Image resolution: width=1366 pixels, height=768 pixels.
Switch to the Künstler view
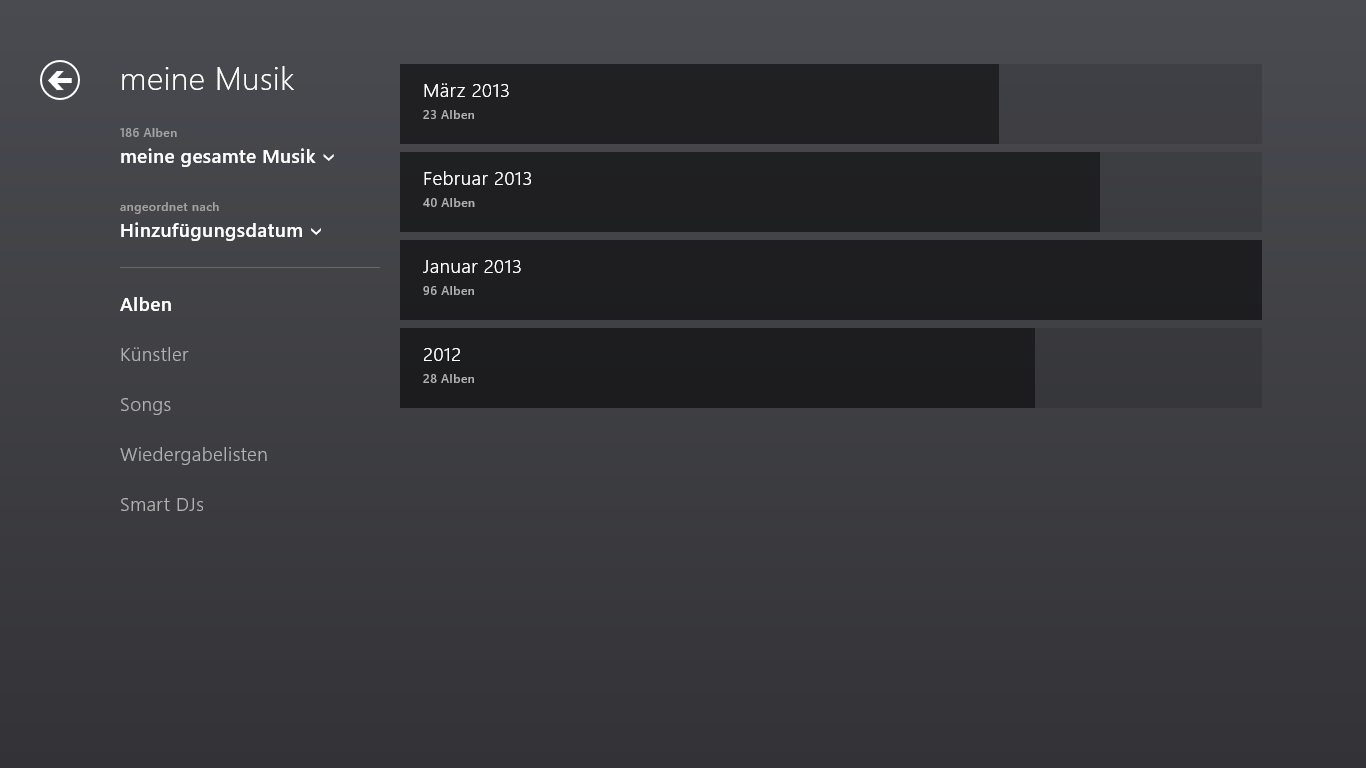click(x=154, y=355)
